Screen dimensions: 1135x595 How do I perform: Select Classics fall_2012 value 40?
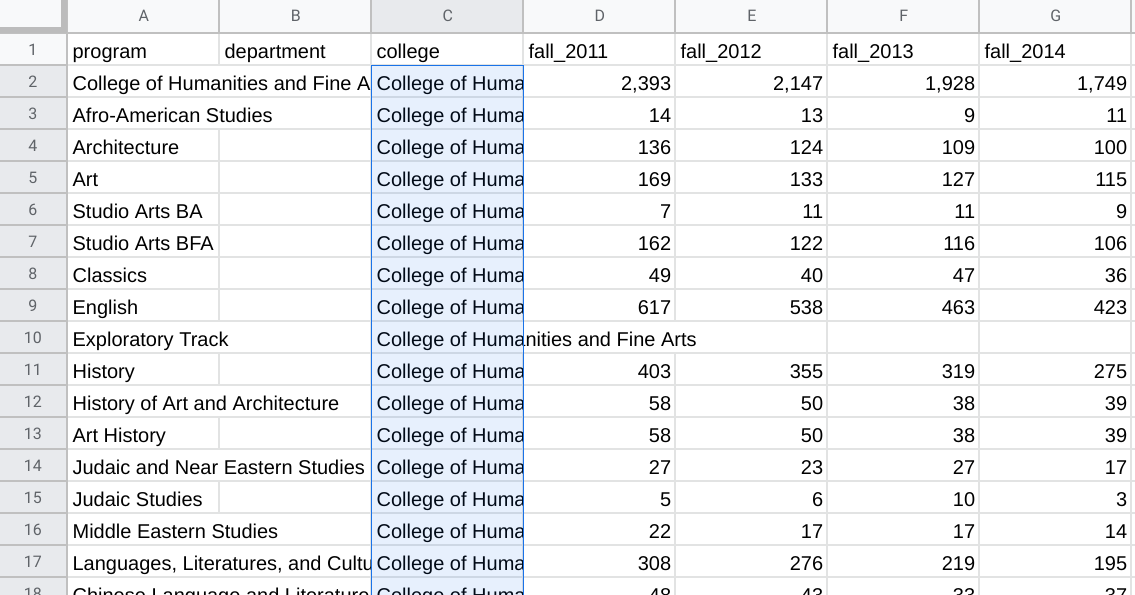click(751, 275)
